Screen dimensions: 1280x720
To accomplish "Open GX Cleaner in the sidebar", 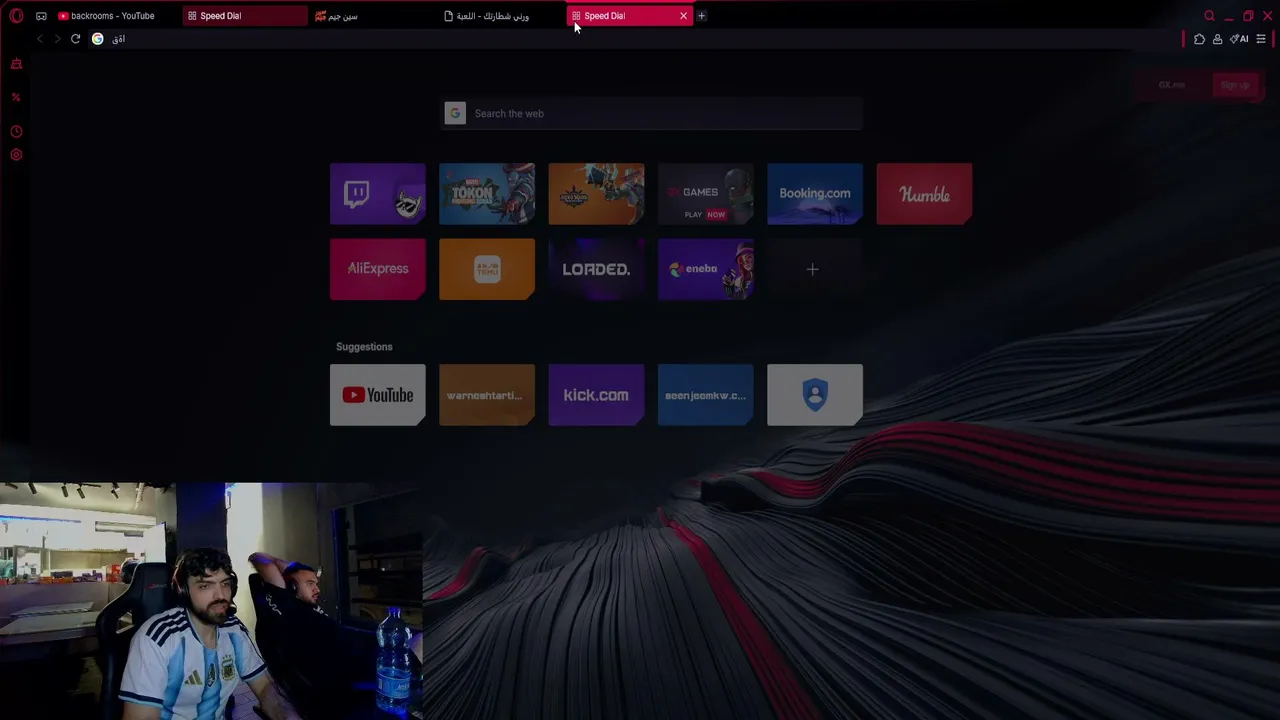I will pos(16,64).
